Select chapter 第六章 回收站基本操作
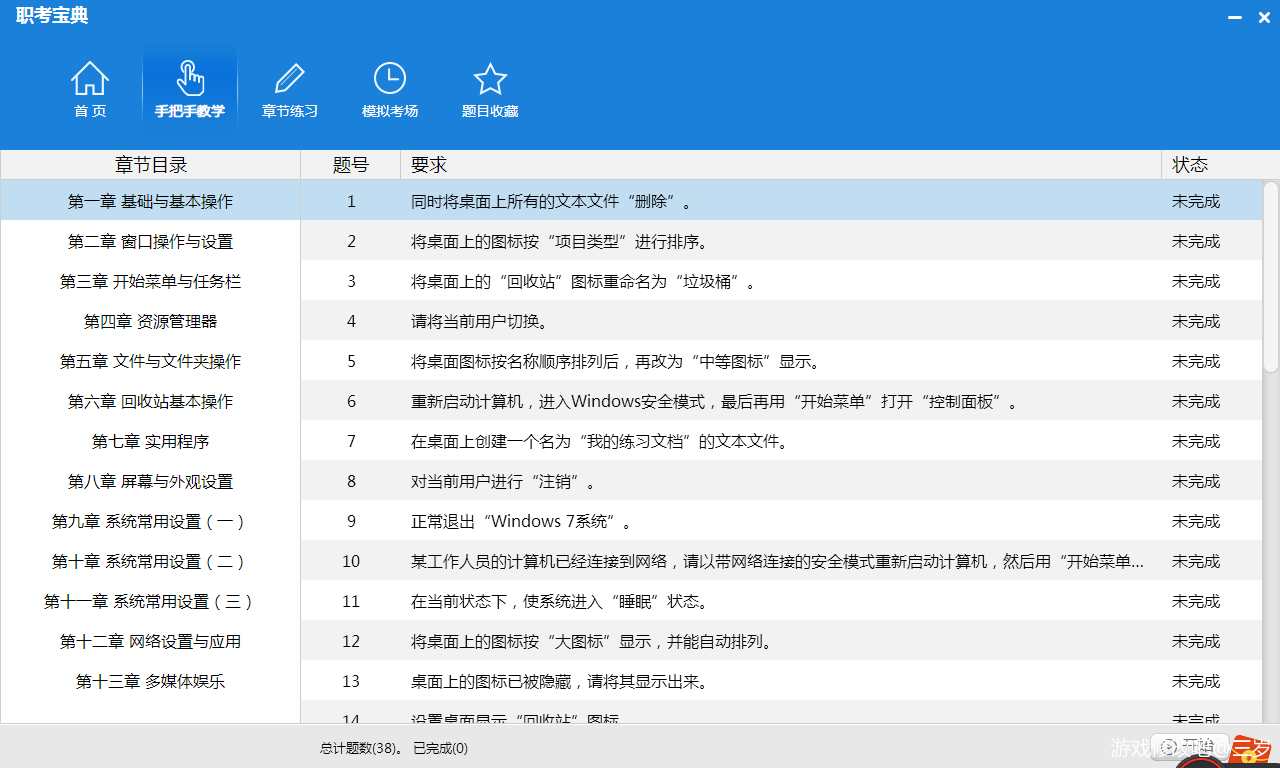The image size is (1280, 768). tap(150, 401)
